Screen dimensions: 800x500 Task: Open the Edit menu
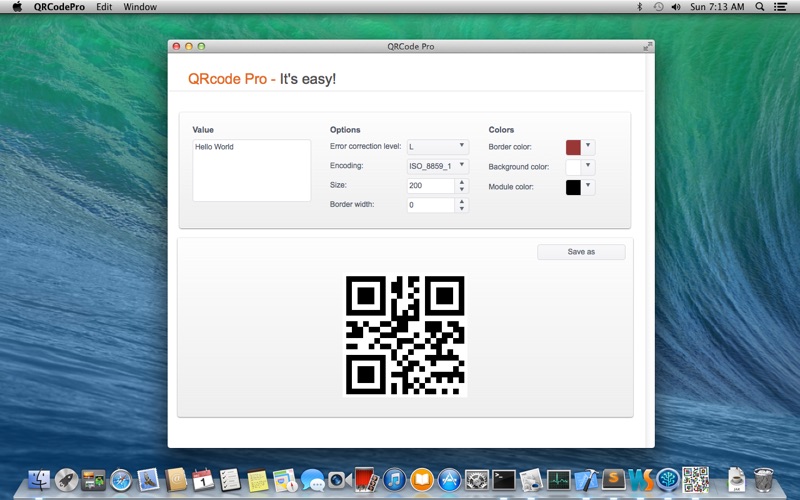point(104,7)
